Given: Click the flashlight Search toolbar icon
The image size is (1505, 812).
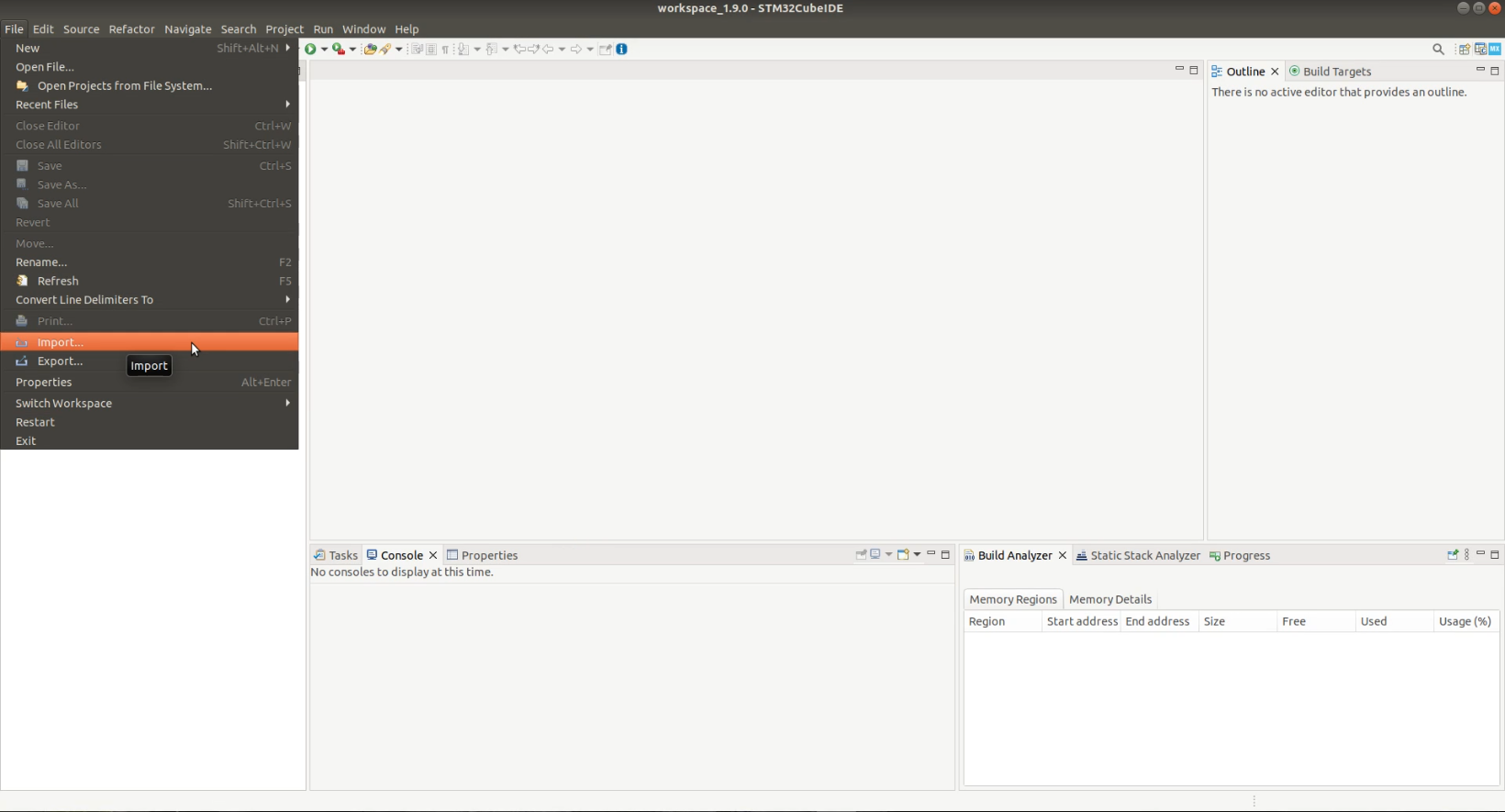Looking at the screenshot, I should [x=386, y=50].
